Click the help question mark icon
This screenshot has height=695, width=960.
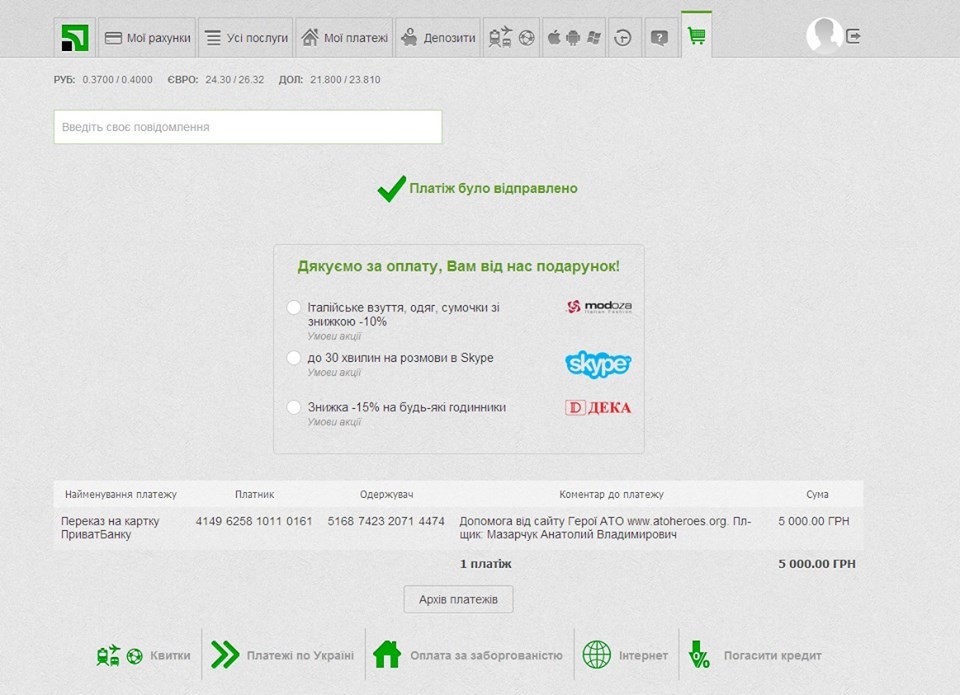pos(659,38)
